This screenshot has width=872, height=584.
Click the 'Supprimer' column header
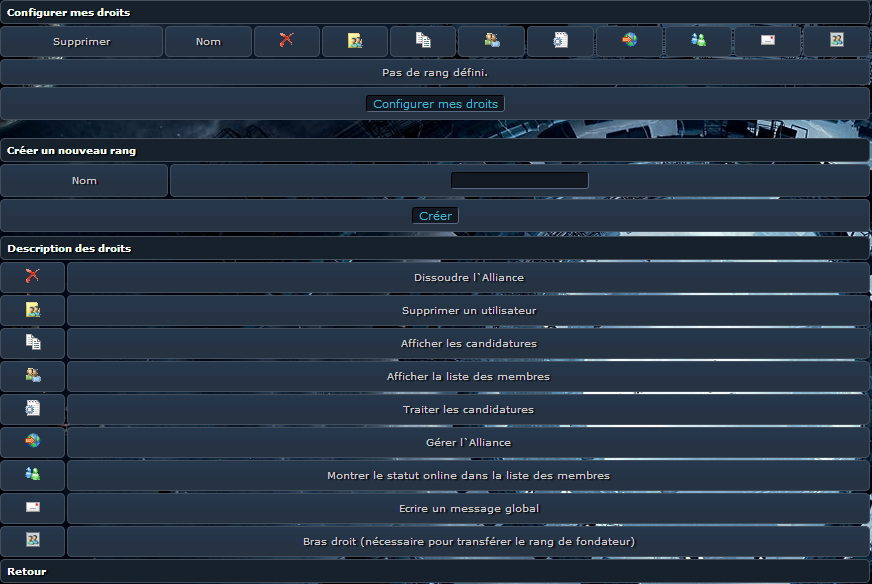[81, 42]
